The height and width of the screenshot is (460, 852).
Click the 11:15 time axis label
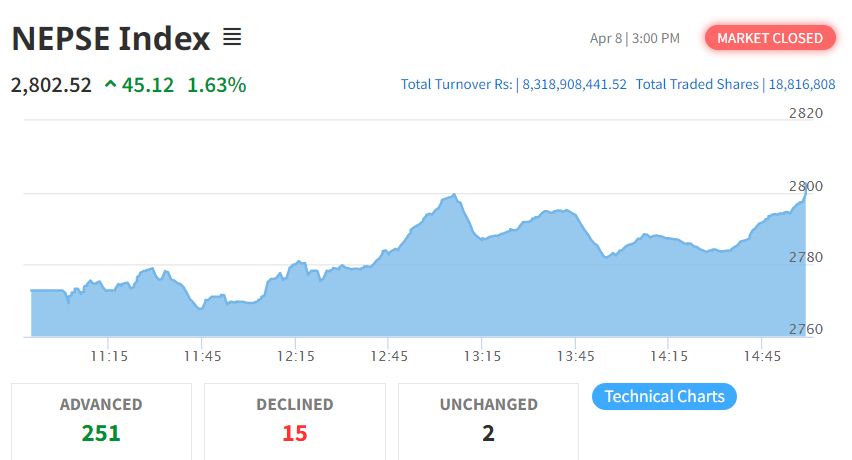109,356
